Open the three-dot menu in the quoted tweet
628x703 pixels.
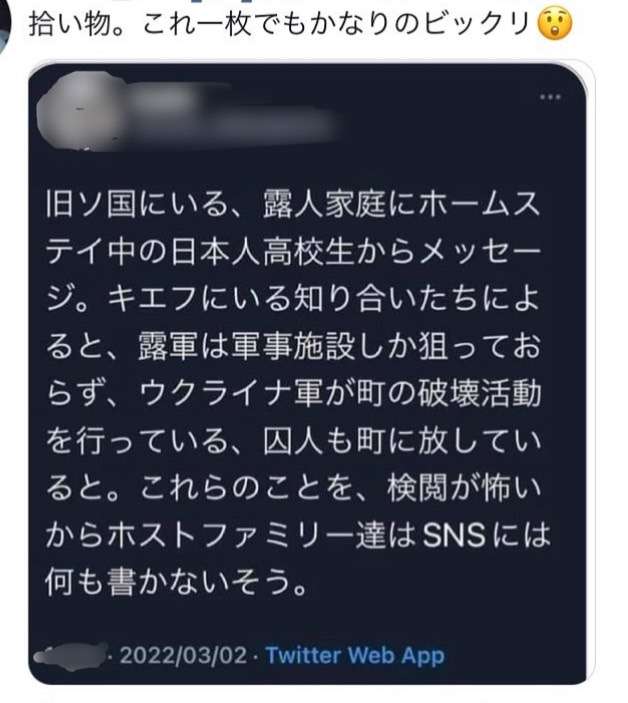[551, 97]
